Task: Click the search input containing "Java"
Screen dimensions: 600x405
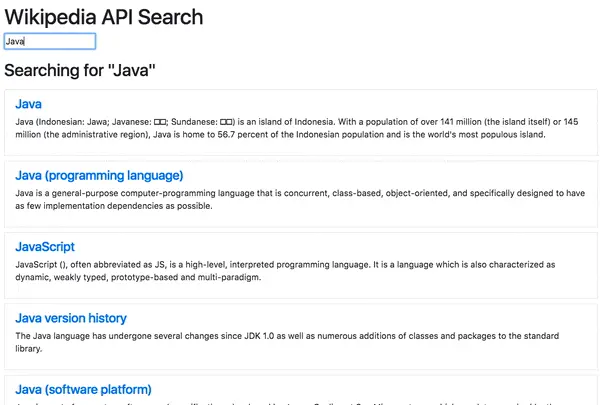Action: pyautogui.click(x=50, y=42)
